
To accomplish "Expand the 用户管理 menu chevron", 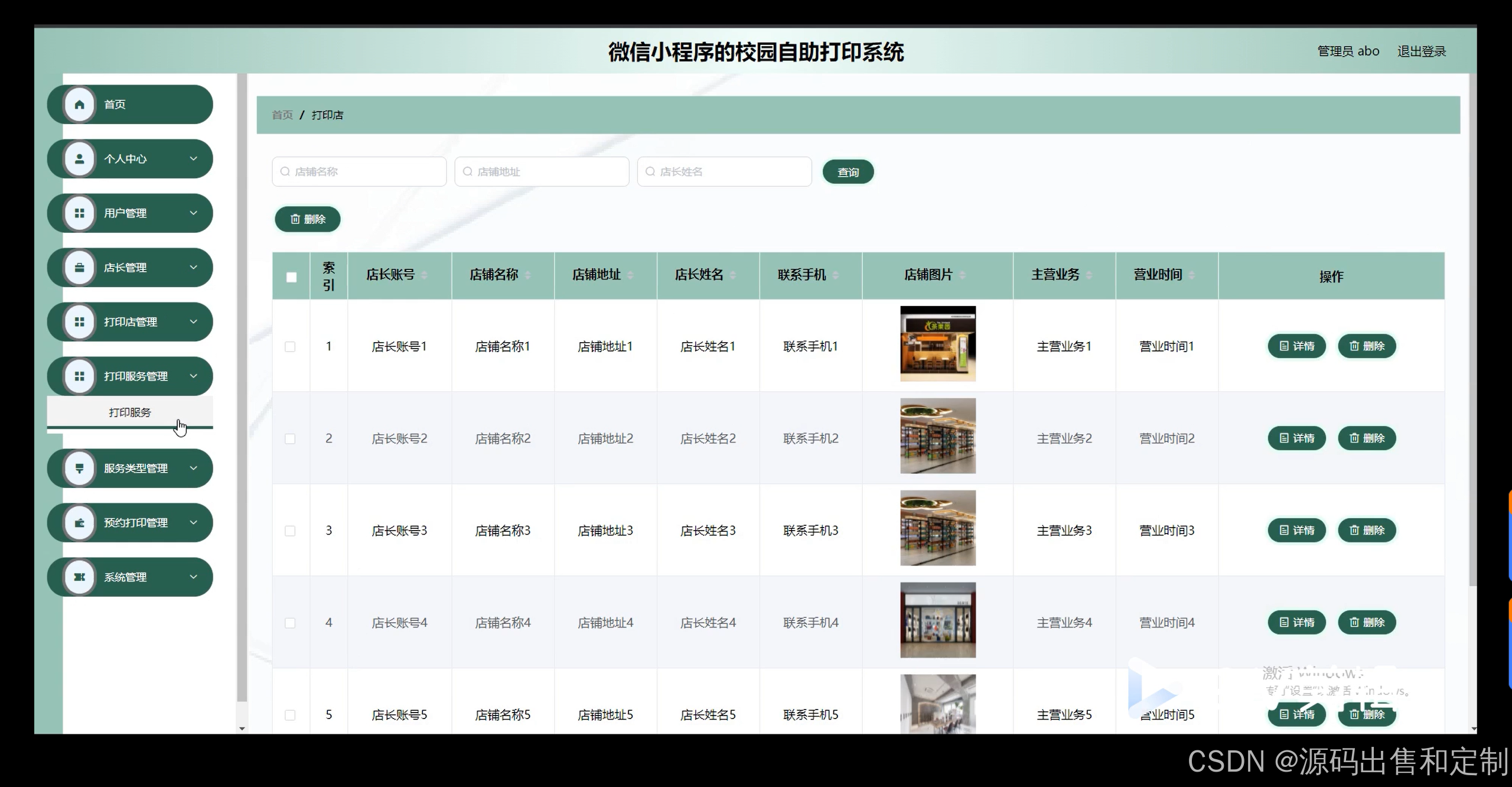I will [x=193, y=213].
